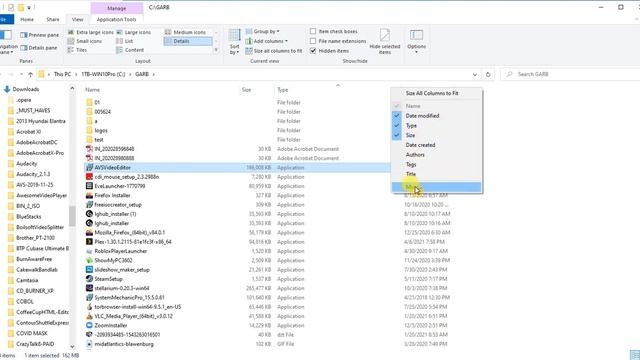Image resolution: width=640 pixels, height=360 pixels.
Task: Click the VLC_Media_Player installer icon
Action: tap(89, 316)
